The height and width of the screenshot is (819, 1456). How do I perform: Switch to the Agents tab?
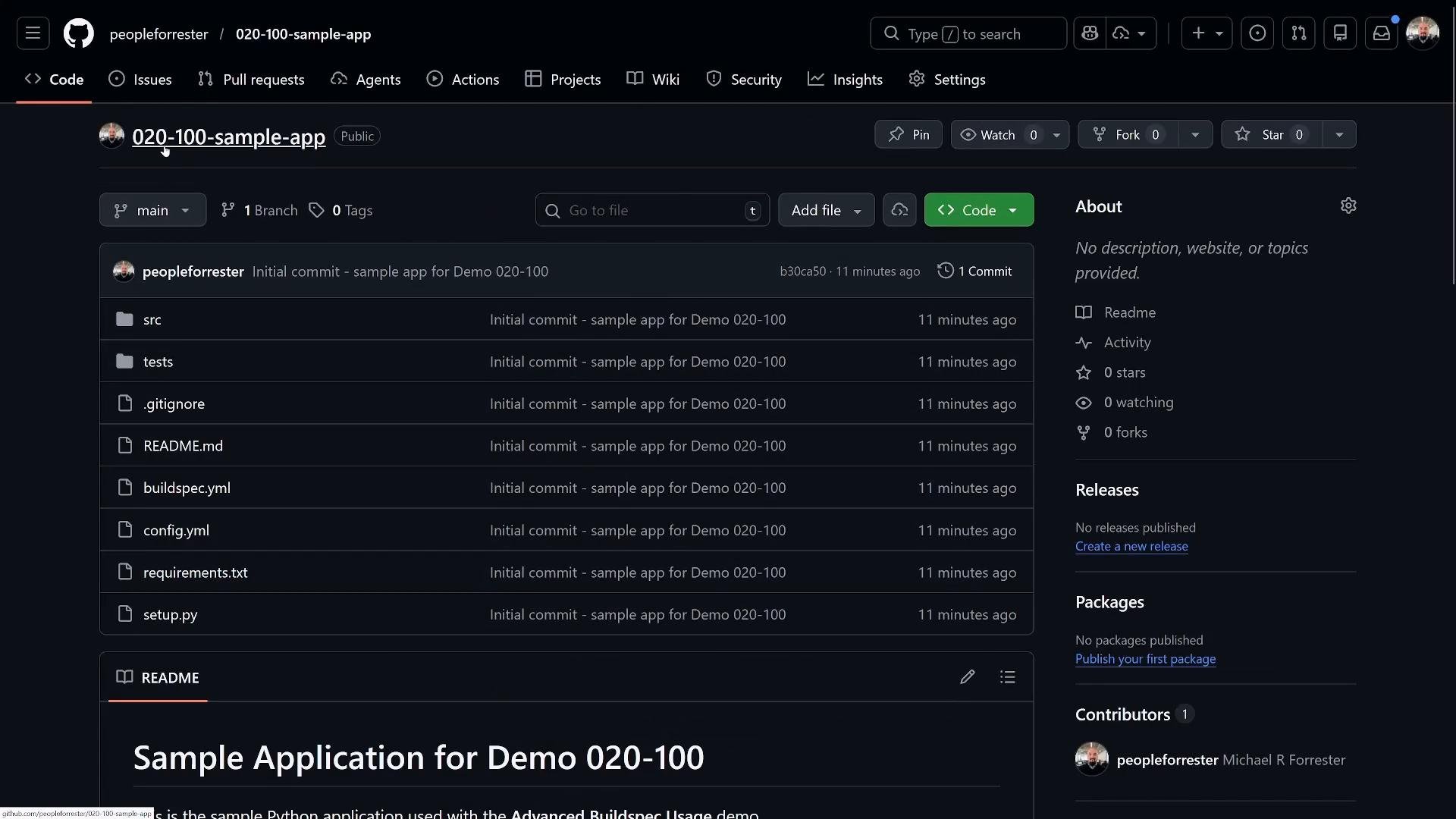(x=366, y=80)
